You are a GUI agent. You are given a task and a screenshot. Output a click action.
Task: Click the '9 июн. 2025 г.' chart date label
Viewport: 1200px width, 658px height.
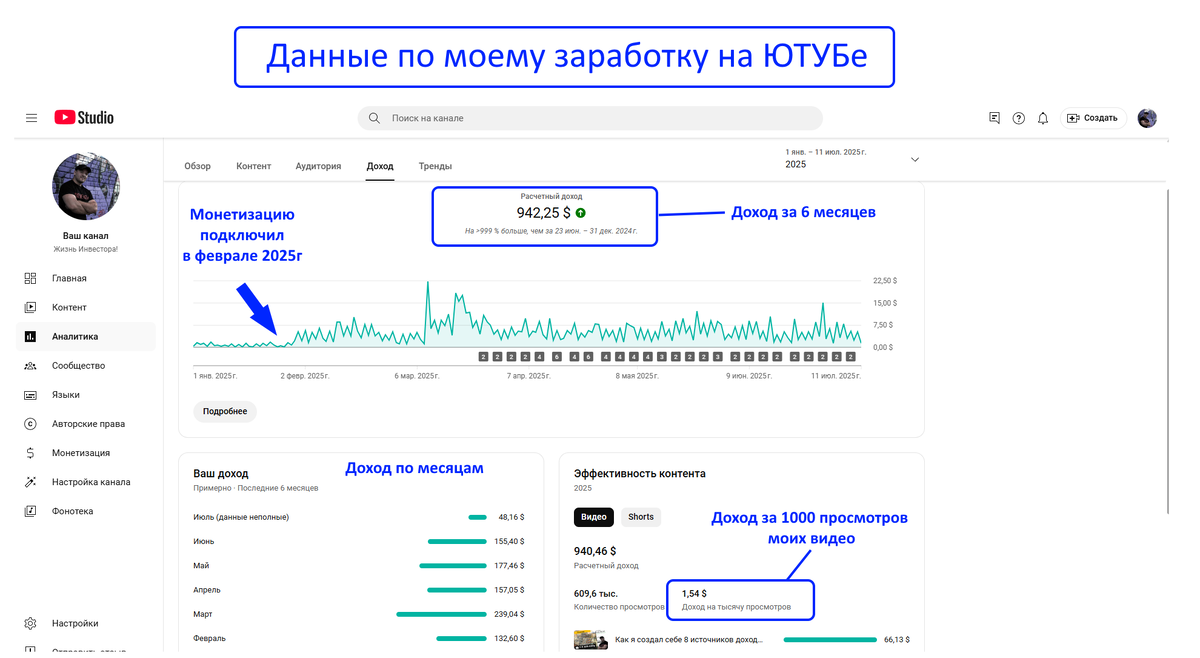(747, 376)
